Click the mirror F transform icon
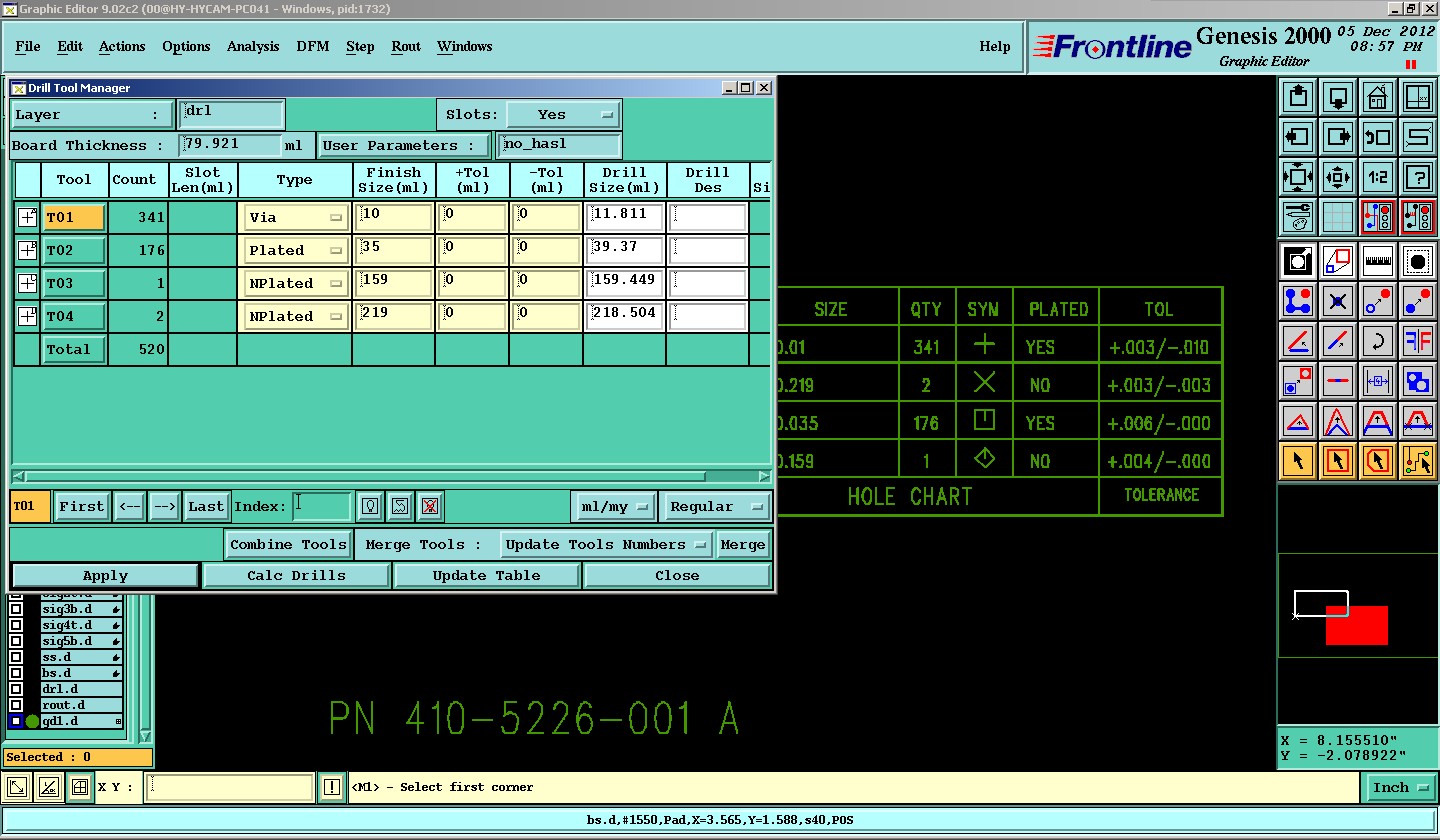 [x=1417, y=341]
